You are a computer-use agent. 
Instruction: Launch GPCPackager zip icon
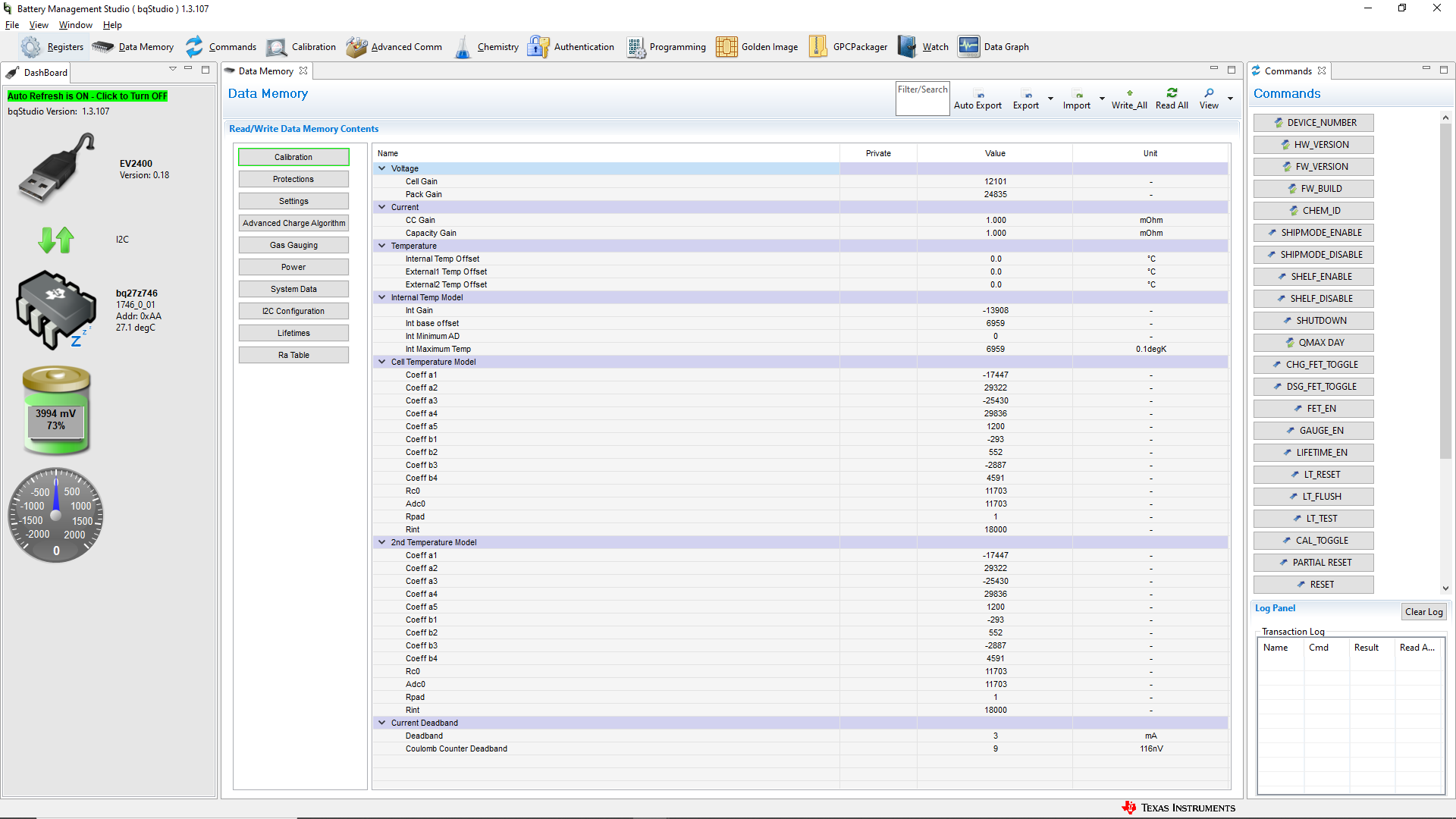[818, 47]
